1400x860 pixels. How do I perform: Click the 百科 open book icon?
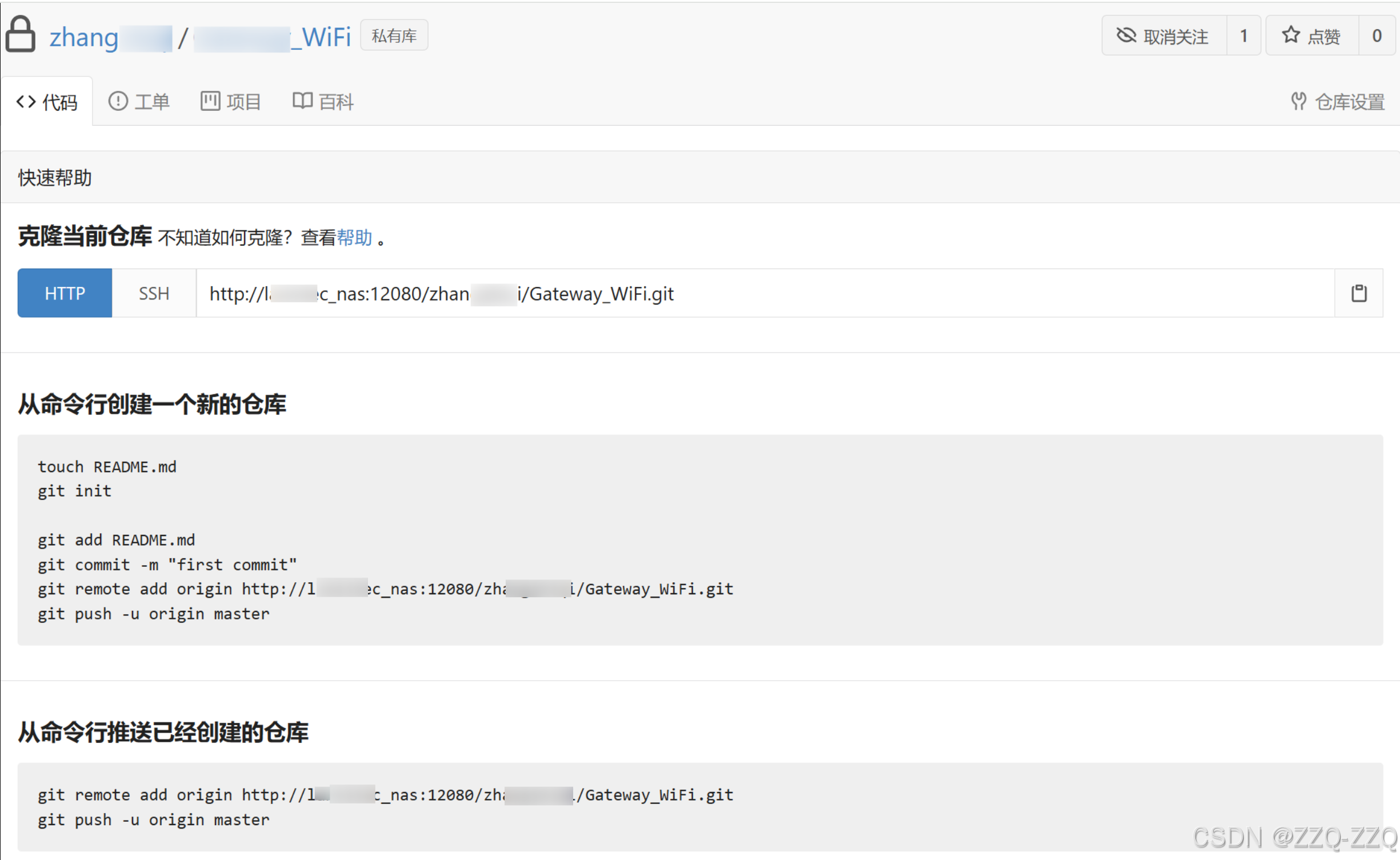302,101
